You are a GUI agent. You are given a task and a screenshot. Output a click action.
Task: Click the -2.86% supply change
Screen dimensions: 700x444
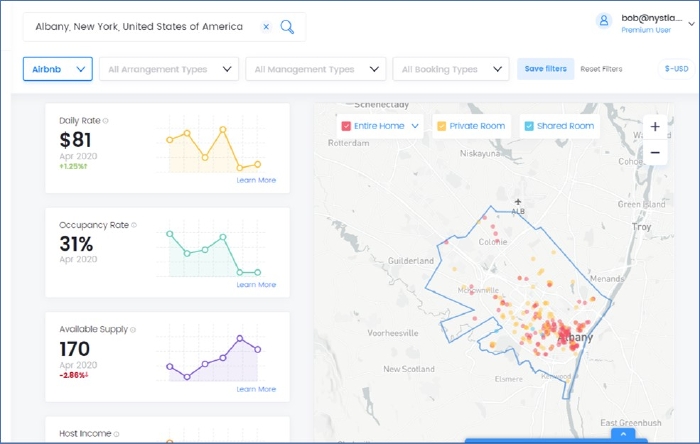tap(74, 375)
